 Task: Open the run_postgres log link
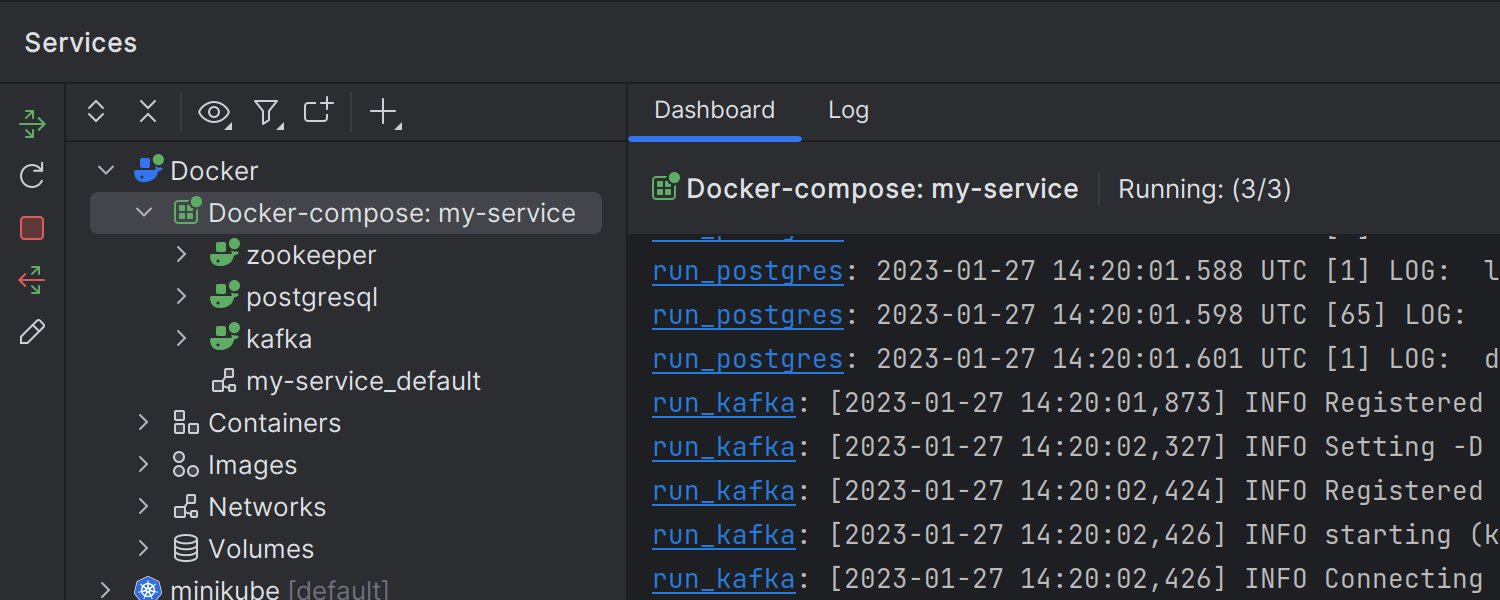click(748, 270)
